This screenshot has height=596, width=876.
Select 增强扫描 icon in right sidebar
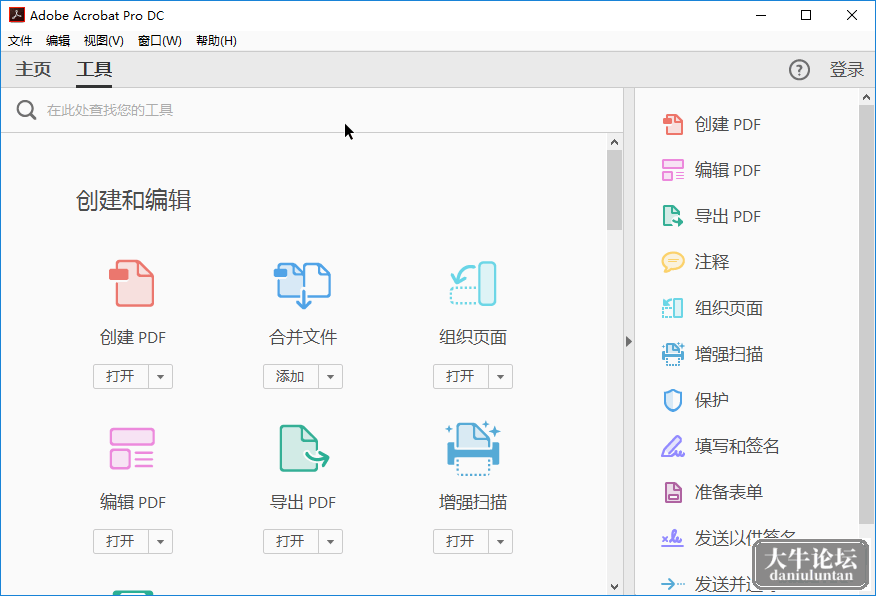[x=673, y=354]
